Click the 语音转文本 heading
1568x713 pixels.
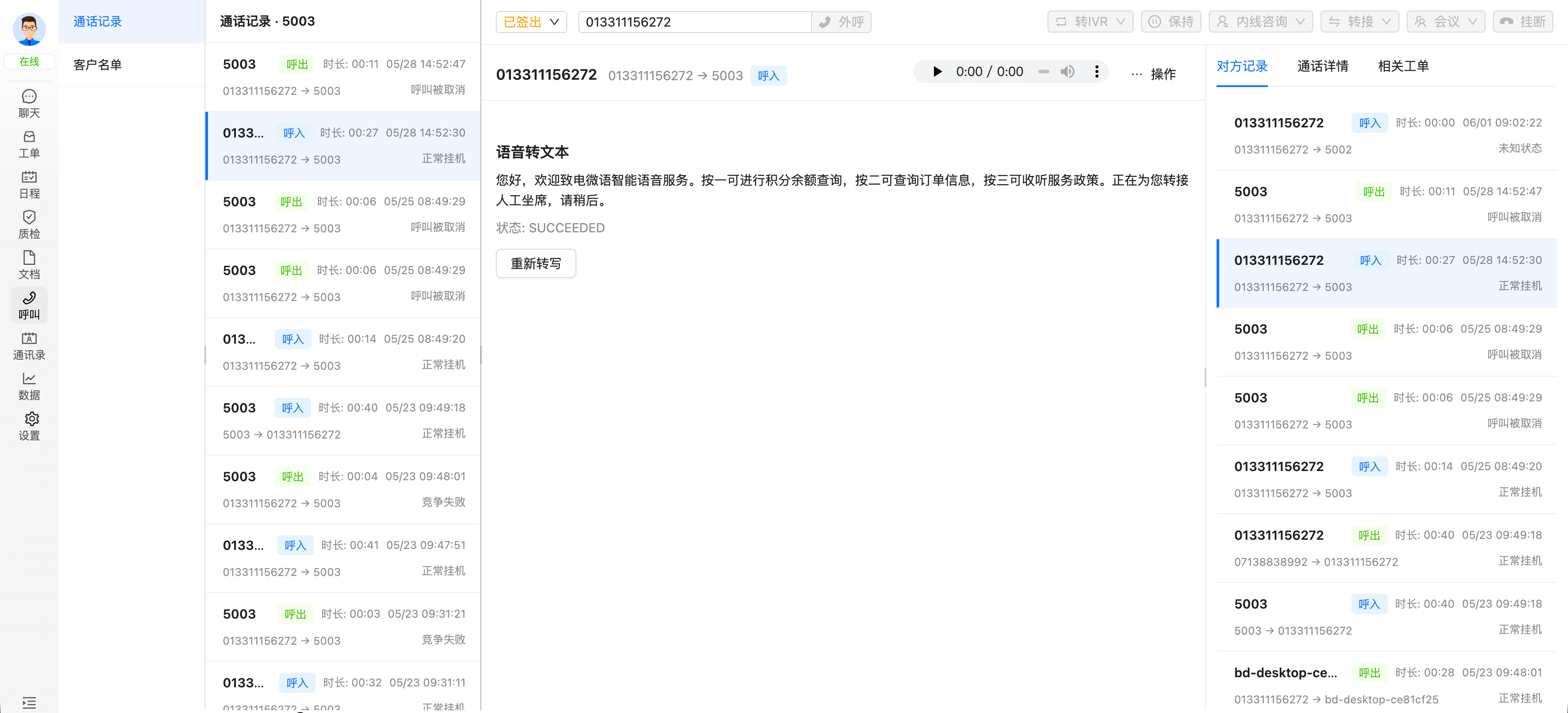[x=532, y=152]
